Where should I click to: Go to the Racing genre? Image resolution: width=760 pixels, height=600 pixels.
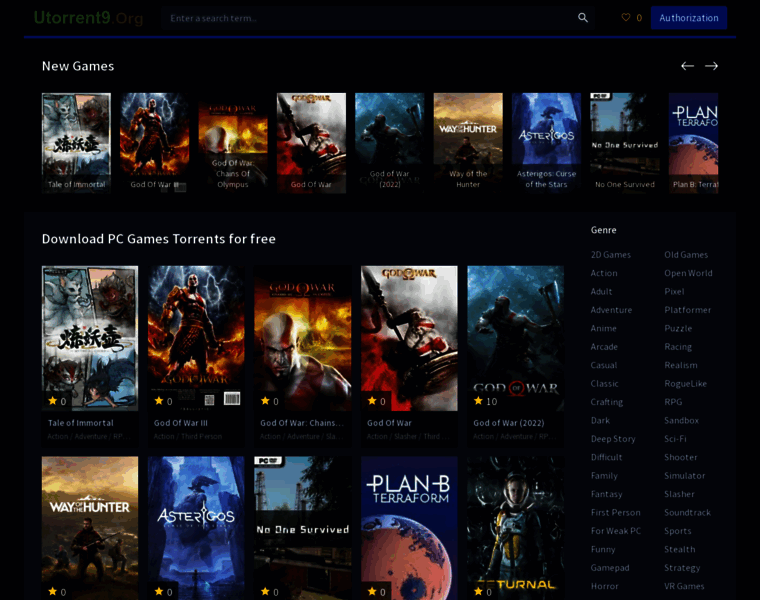(678, 347)
